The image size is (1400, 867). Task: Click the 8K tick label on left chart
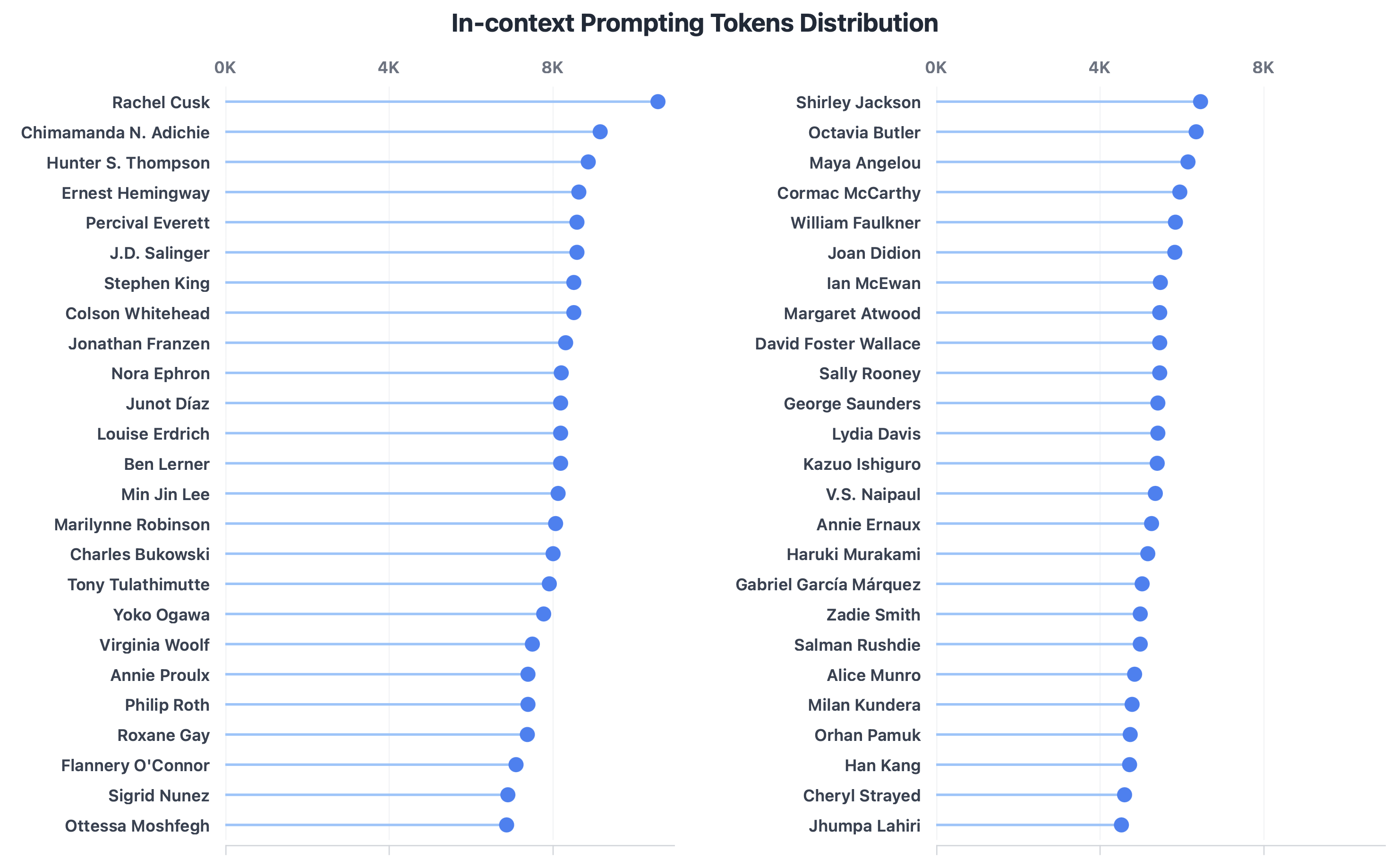[x=552, y=68]
